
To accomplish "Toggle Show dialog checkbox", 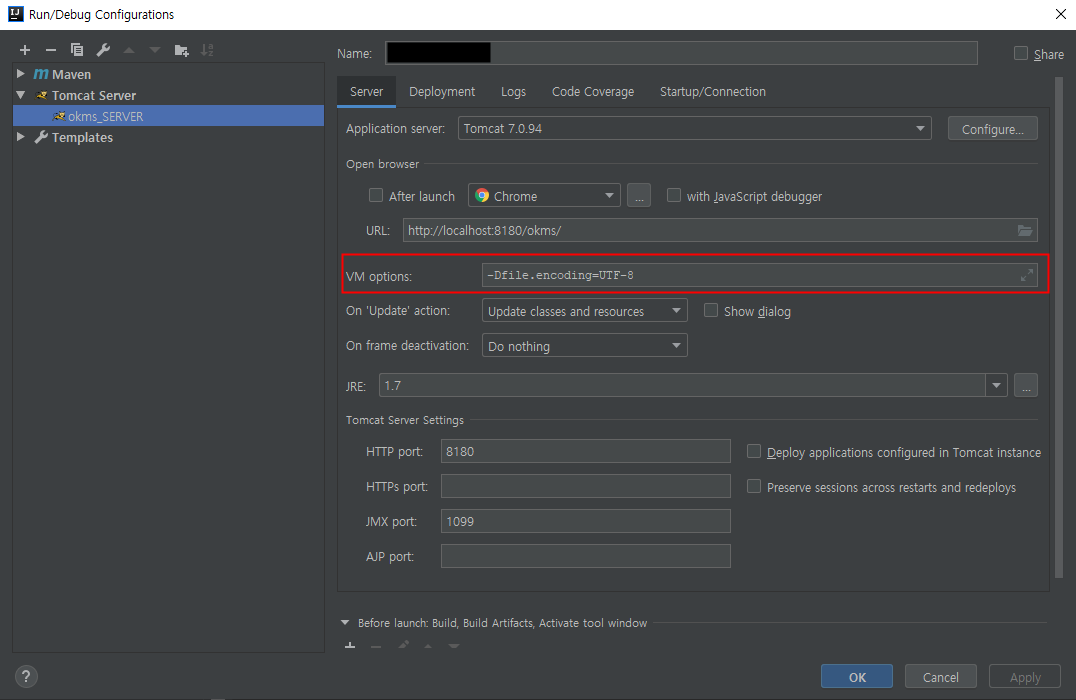I will tap(711, 311).
